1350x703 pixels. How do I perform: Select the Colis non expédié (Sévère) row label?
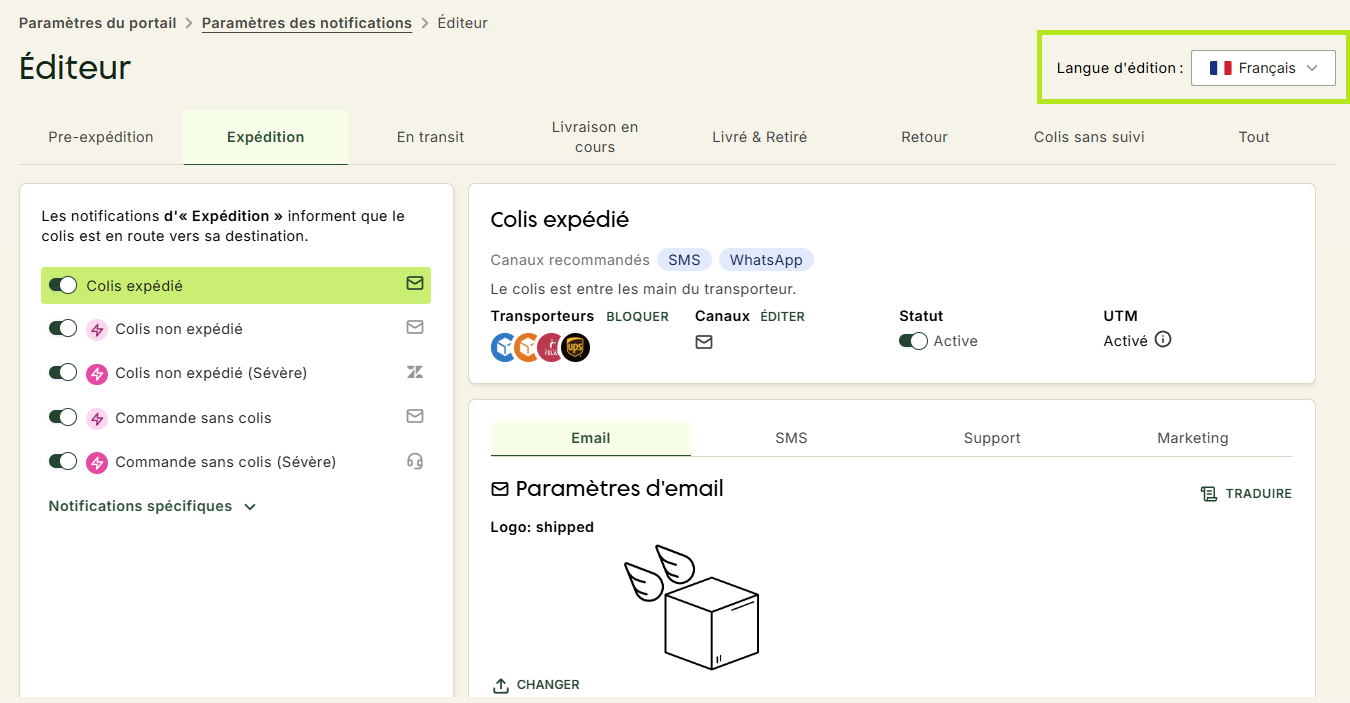(211, 373)
